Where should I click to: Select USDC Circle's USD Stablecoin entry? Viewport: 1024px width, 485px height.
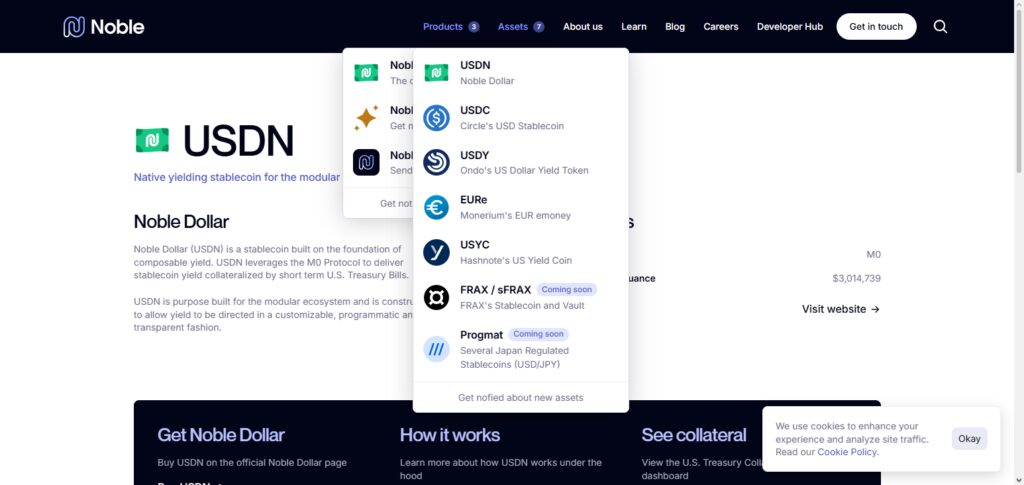tap(520, 117)
